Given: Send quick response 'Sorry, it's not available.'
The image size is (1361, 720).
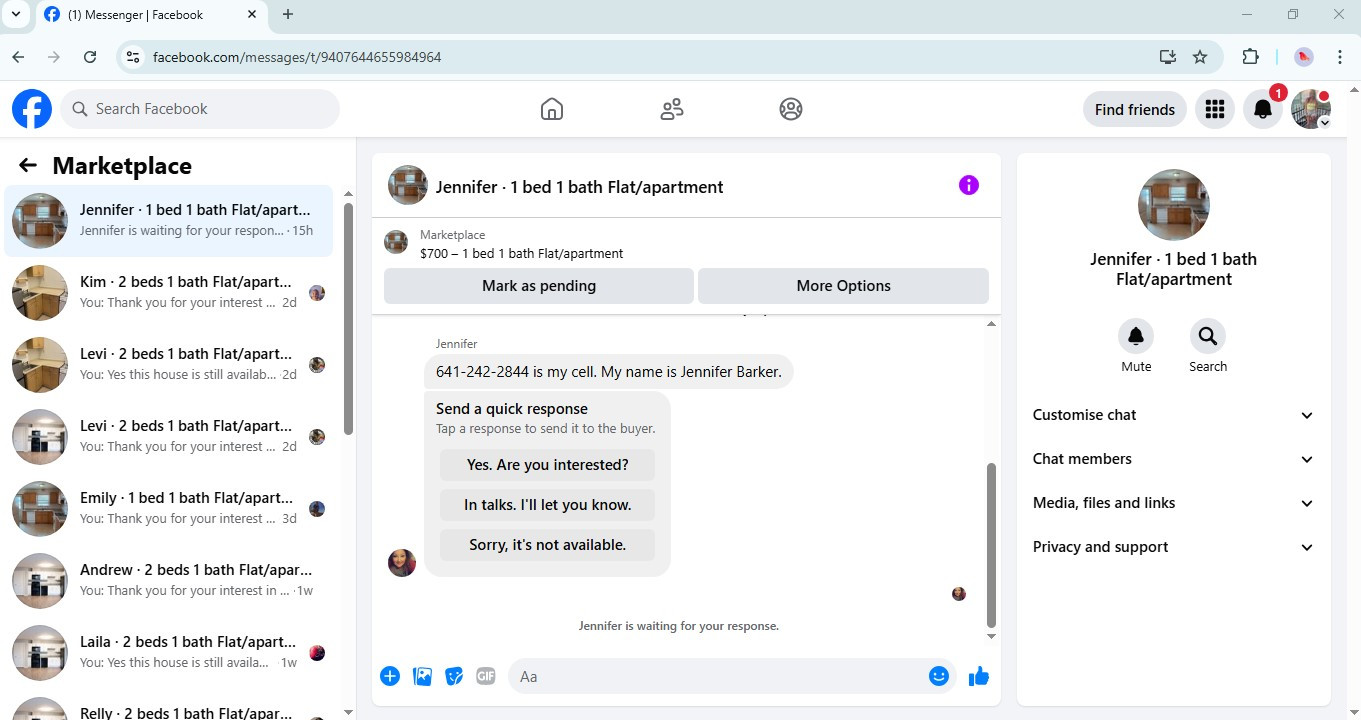Looking at the screenshot, I should pyautogui.click(x=548, y=545).
